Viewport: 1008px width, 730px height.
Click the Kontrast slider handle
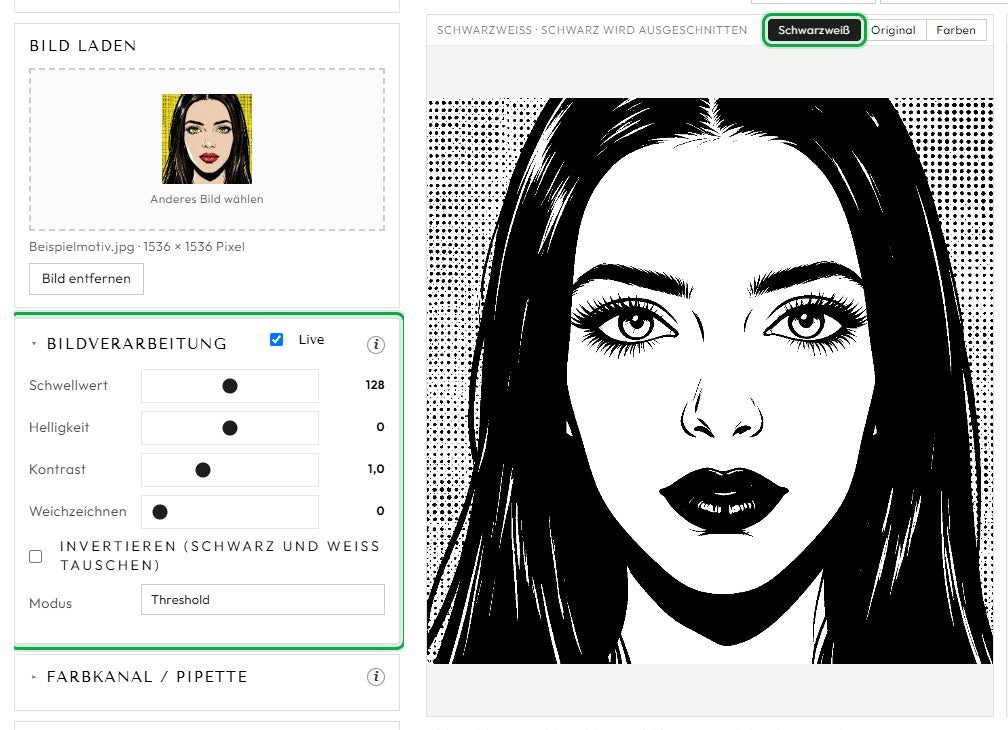tap(202, 470)
